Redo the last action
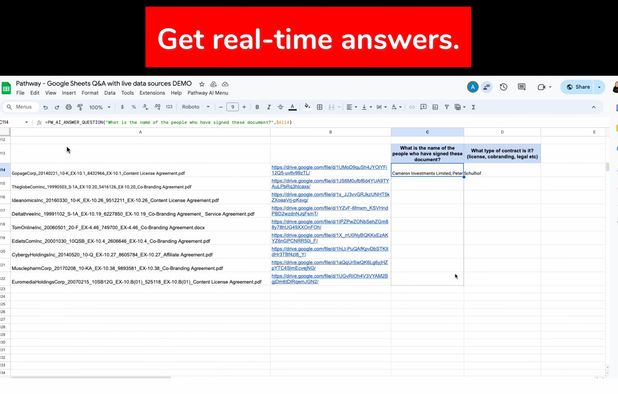This screenshot has height=394, width=618. 57,107
